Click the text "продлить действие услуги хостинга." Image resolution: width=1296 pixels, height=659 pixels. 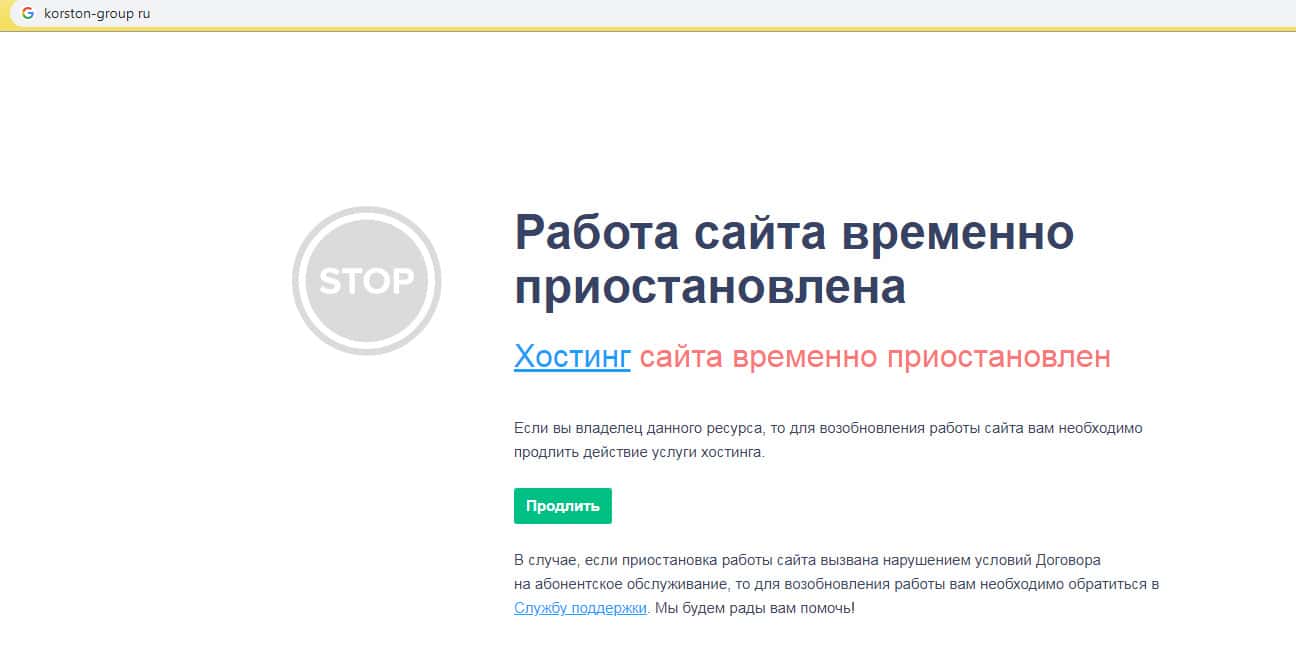tap(639, 452)
